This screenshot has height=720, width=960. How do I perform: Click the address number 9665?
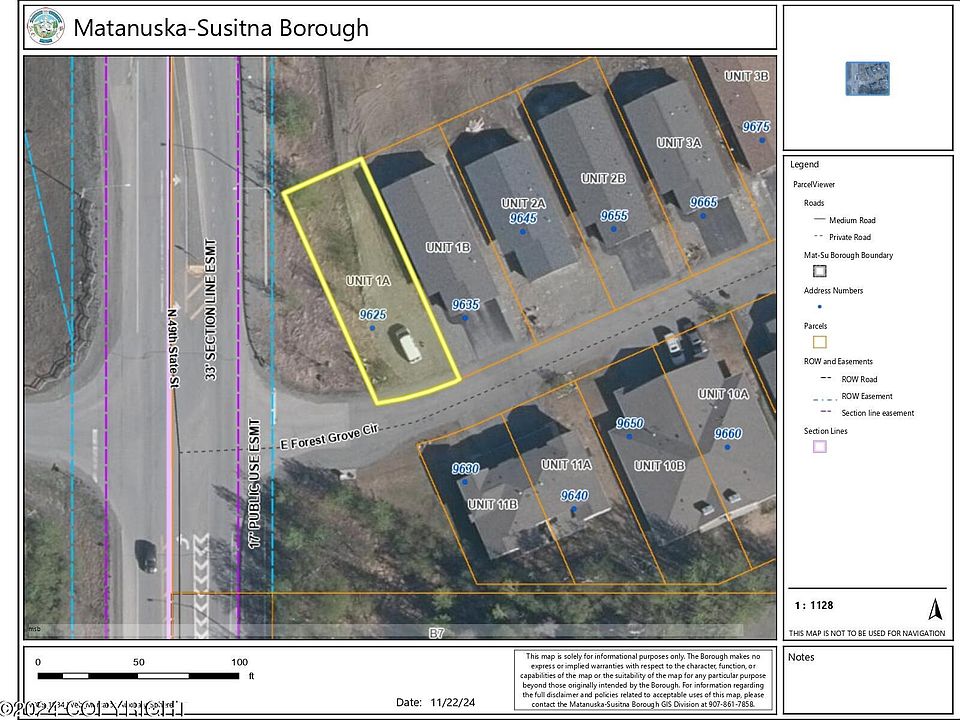703,202
